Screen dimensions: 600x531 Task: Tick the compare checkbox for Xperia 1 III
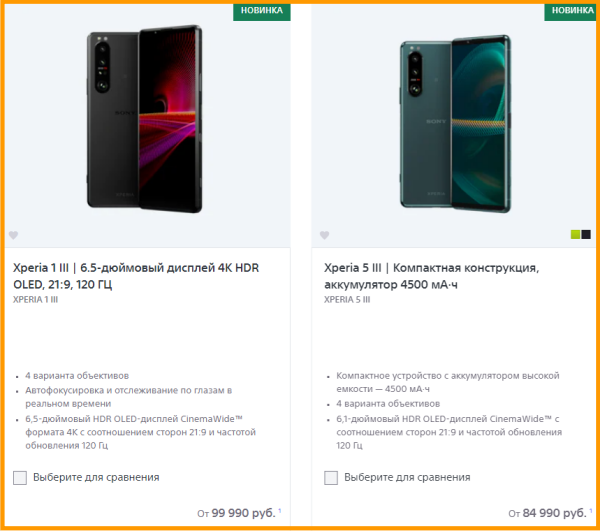pyautogui.click(x=20, y=477)
